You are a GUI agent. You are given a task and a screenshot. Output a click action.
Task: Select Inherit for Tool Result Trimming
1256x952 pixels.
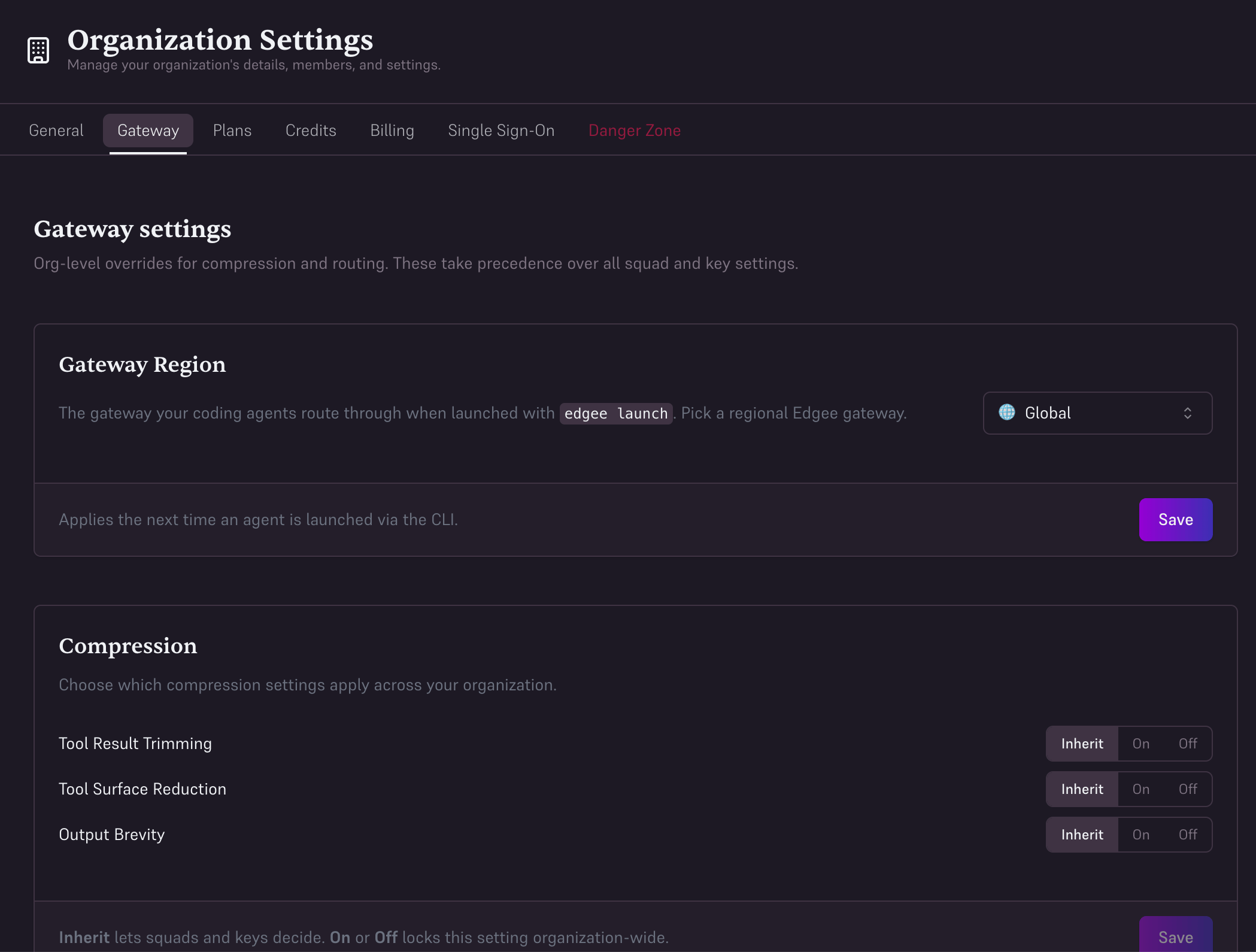[x=1082, y=744]
